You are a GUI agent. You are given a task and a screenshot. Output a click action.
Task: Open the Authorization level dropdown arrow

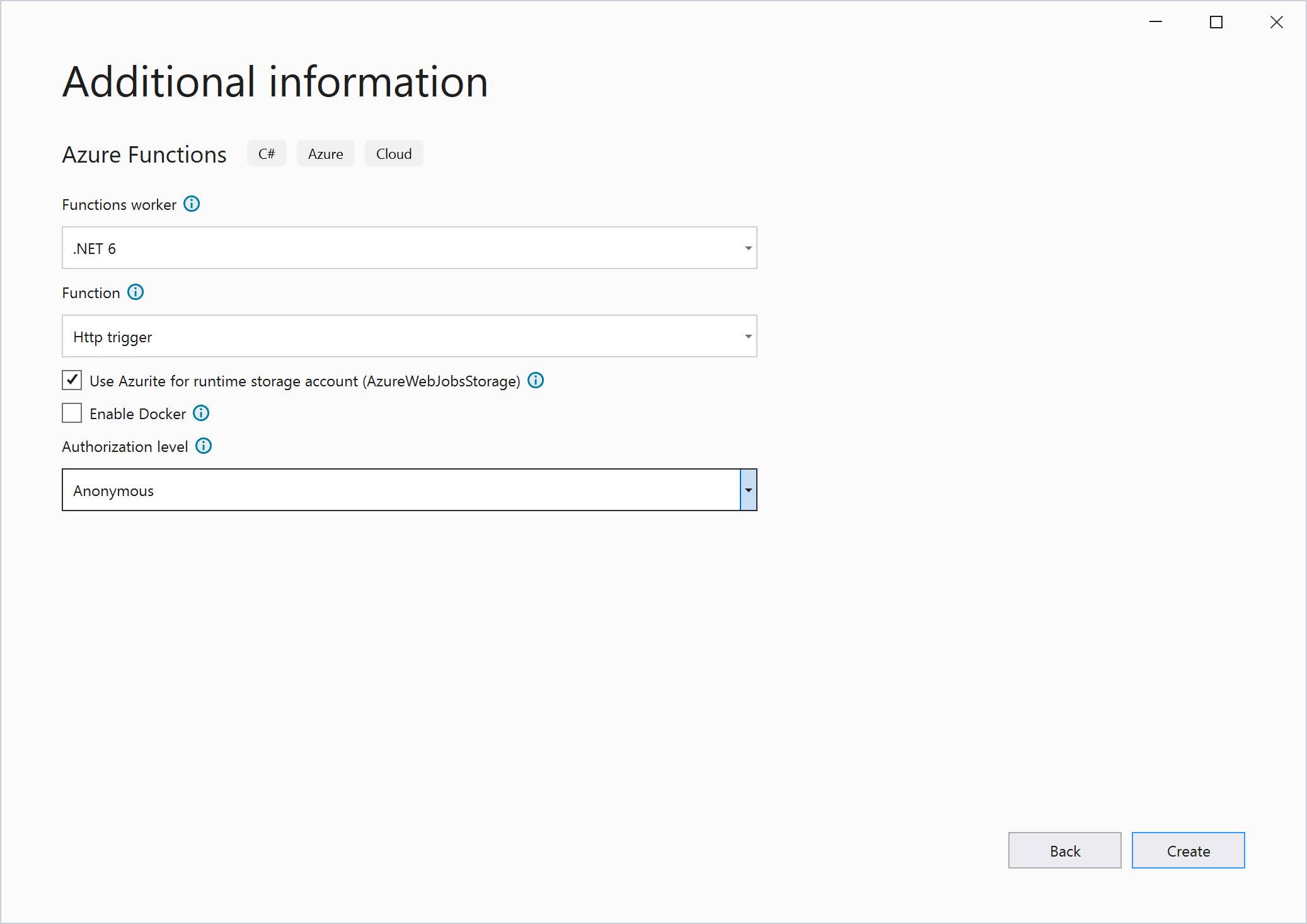click(748, 490)
